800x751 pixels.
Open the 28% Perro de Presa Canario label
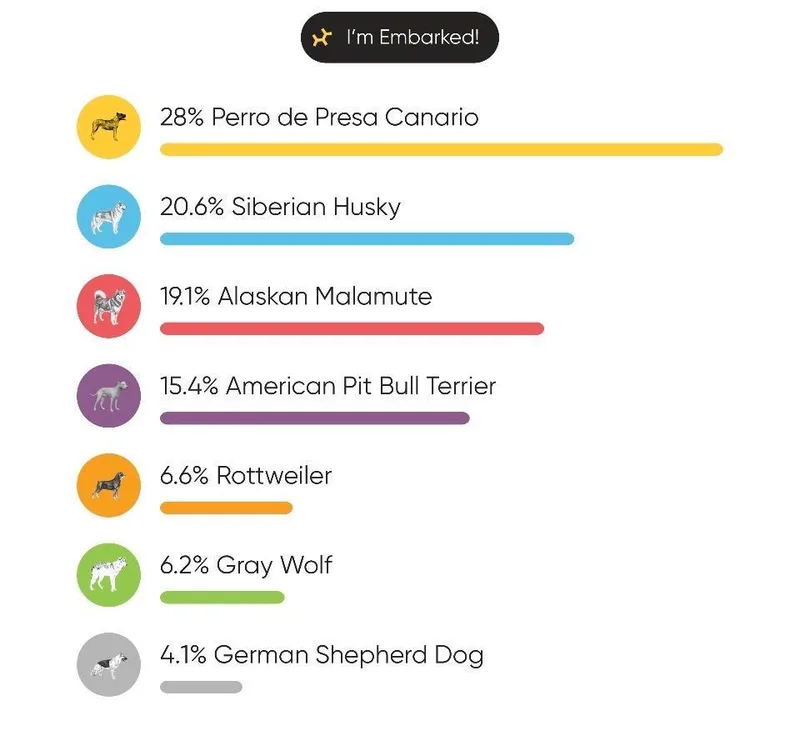tap(319, 118)
